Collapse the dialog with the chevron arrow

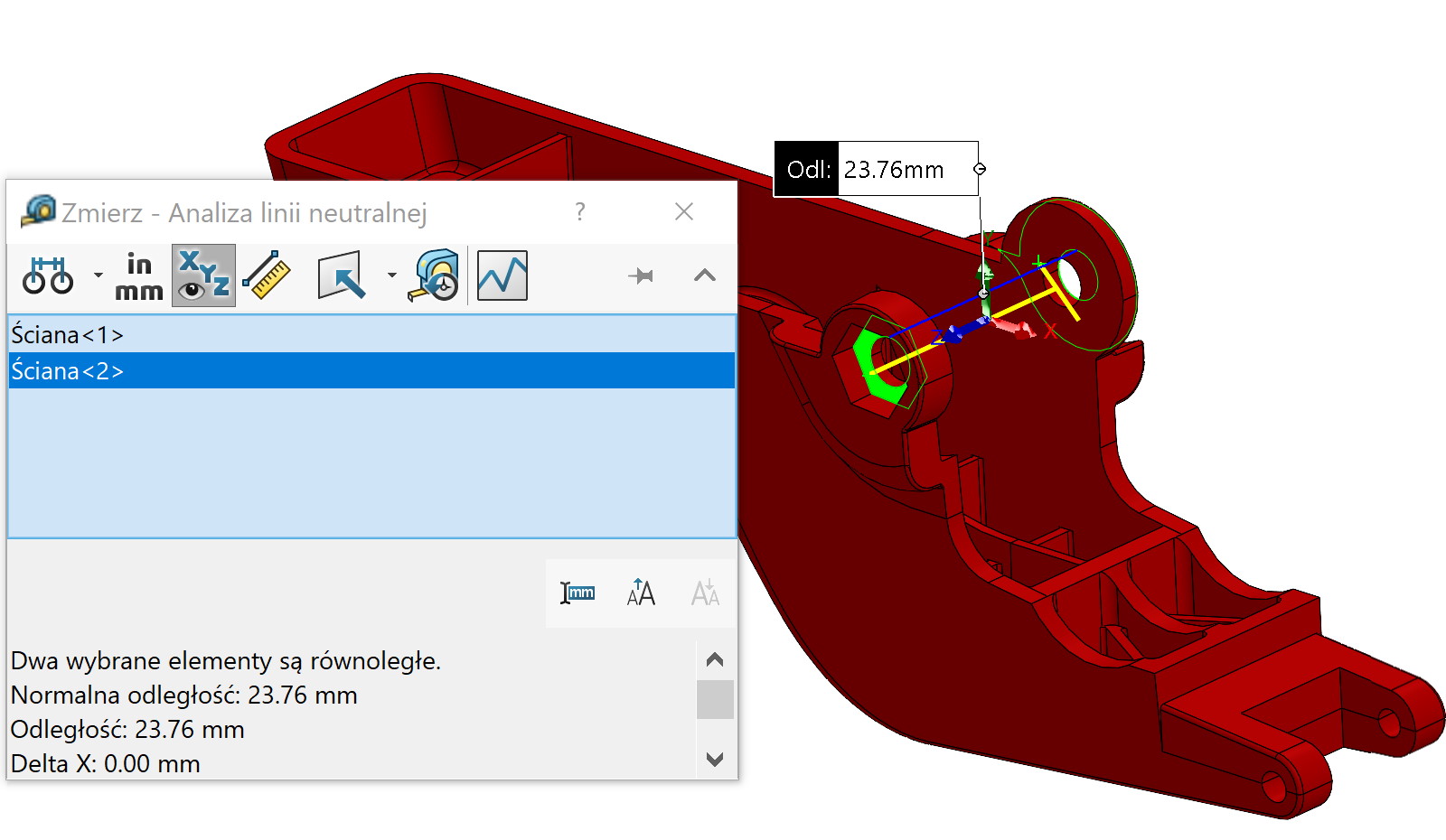coord(703,275)
